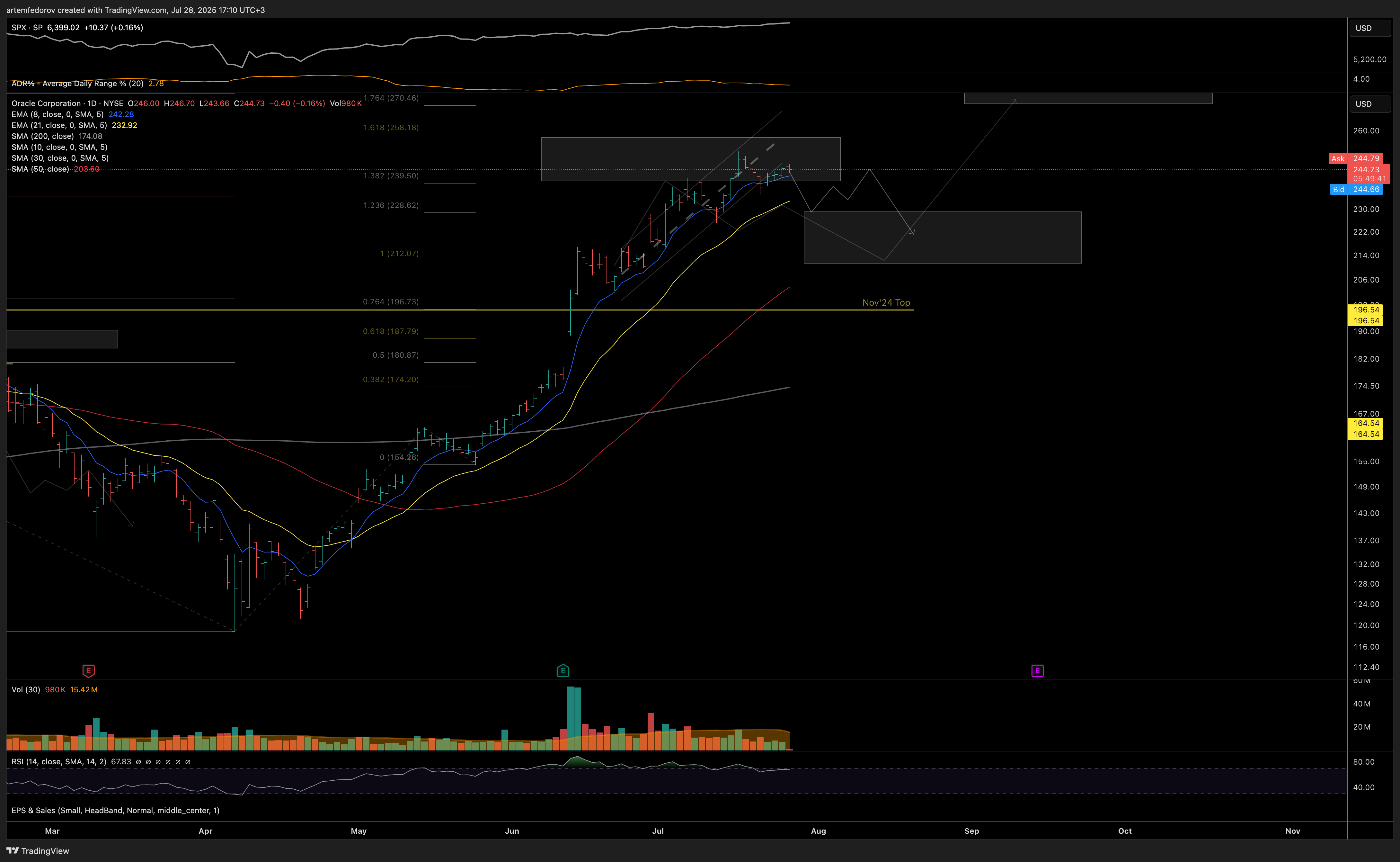Select the Oracle Corporation chart title
The width and height of the screenshot is (1400, 862).
tap(67, 103)
